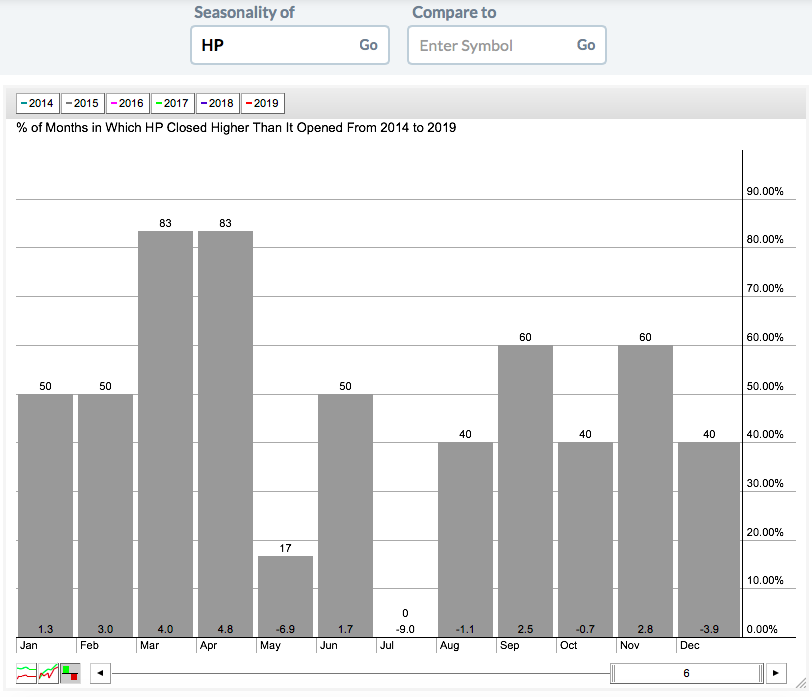Toggle the 2019 year legend button
Image resolution: width=812 pixels, height=697 pixels.
point(263,103)
